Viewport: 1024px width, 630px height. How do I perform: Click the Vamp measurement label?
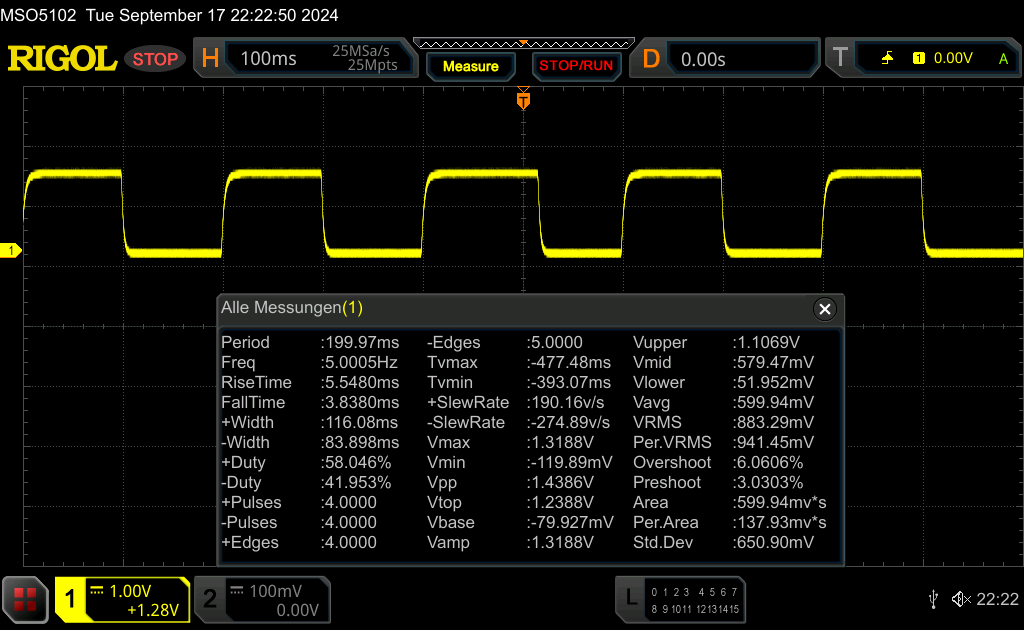[x=448, y=542]
